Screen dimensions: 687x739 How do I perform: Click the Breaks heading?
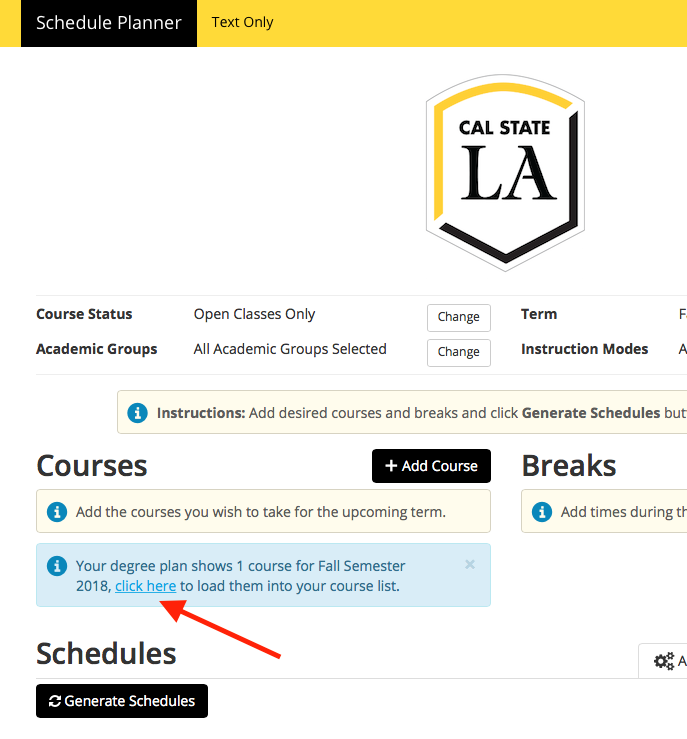click(569, 466)
